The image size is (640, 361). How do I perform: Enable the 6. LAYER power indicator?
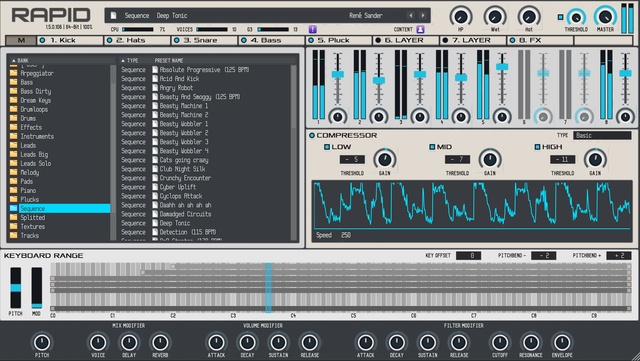coord(378,40)
